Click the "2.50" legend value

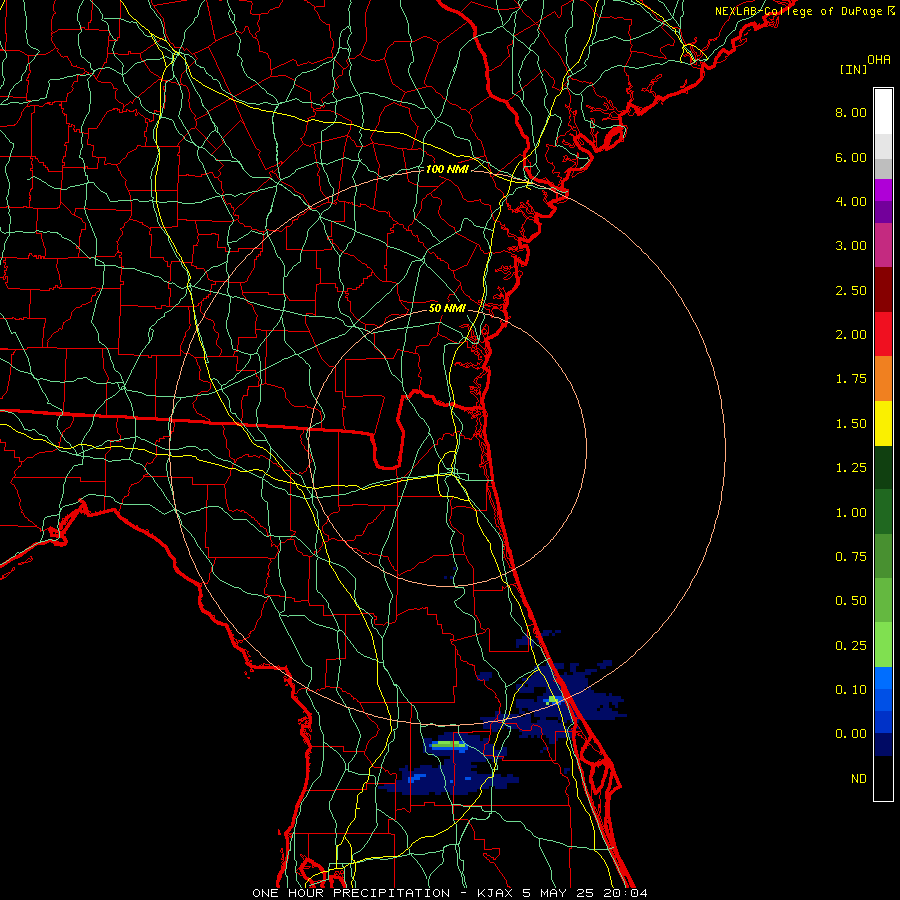pos(851,290)
